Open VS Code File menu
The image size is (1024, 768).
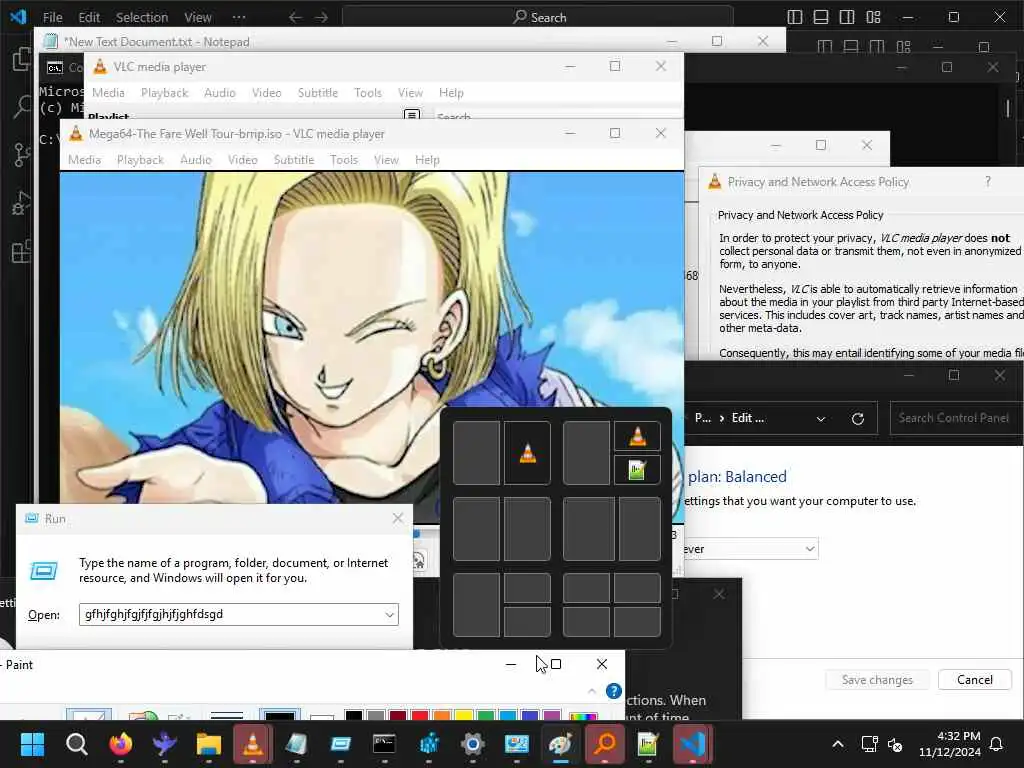[52, 18]
